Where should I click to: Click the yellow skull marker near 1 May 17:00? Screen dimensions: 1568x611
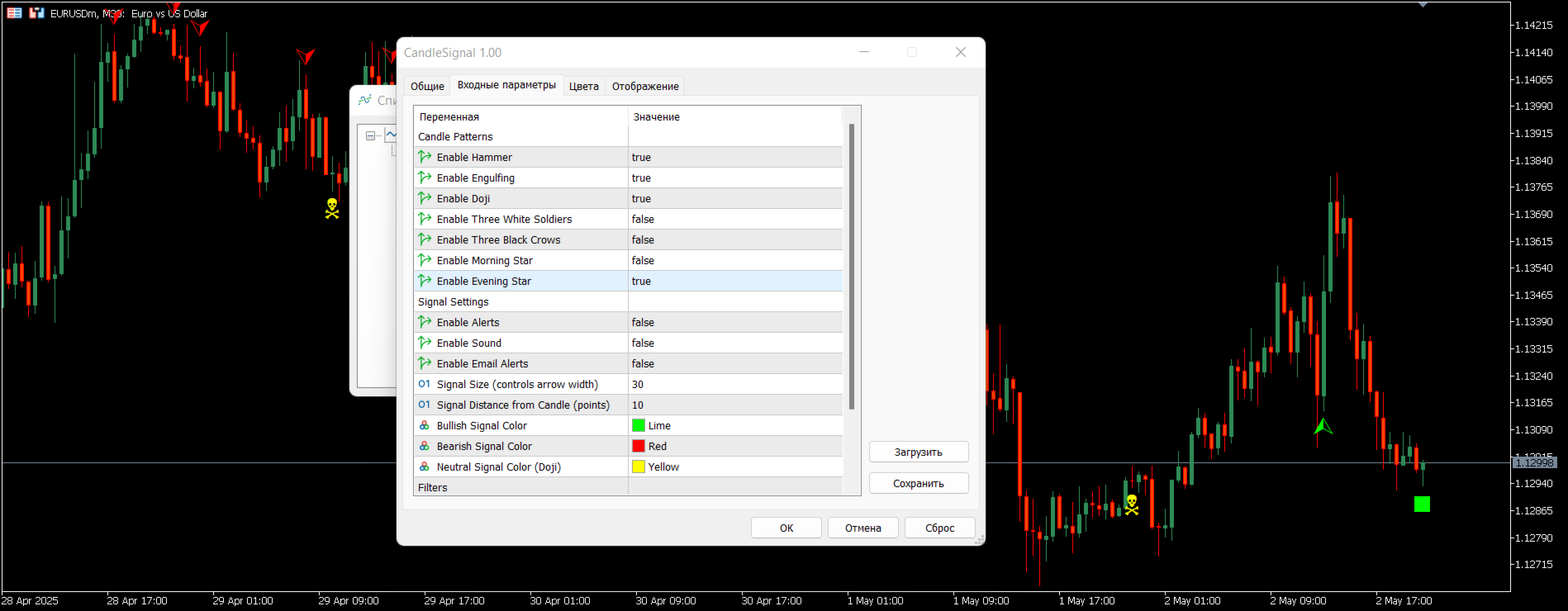tap(1132, 504)
